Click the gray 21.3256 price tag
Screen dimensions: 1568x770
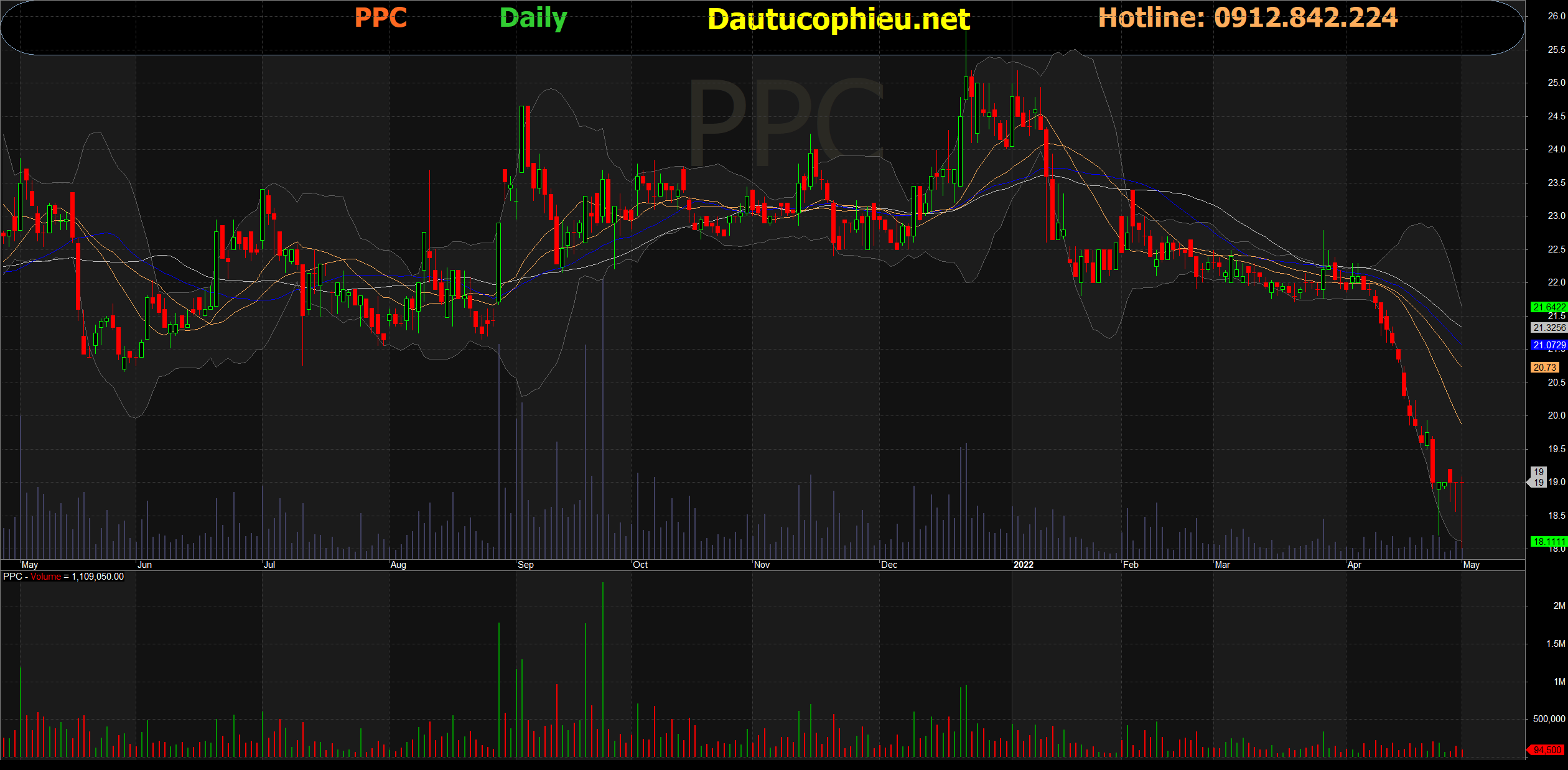pos(1548,328)
